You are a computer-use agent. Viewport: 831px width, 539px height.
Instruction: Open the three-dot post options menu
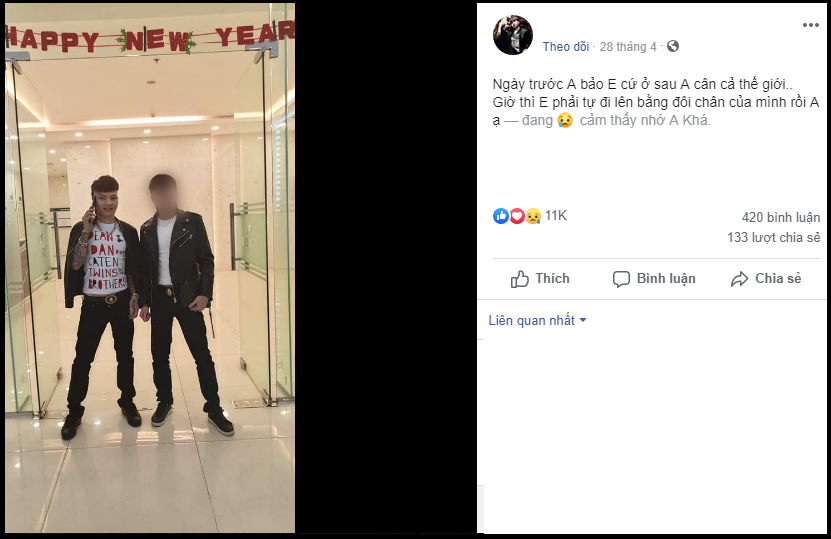tap(810, 25)
